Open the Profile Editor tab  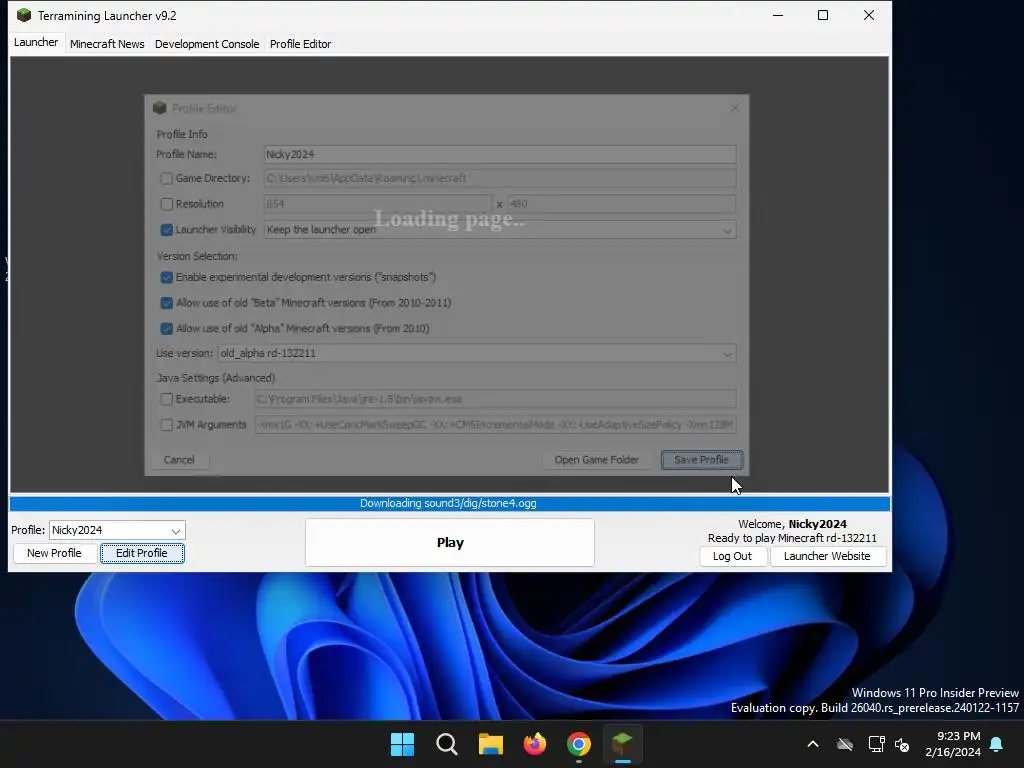[x=300, y=44]
